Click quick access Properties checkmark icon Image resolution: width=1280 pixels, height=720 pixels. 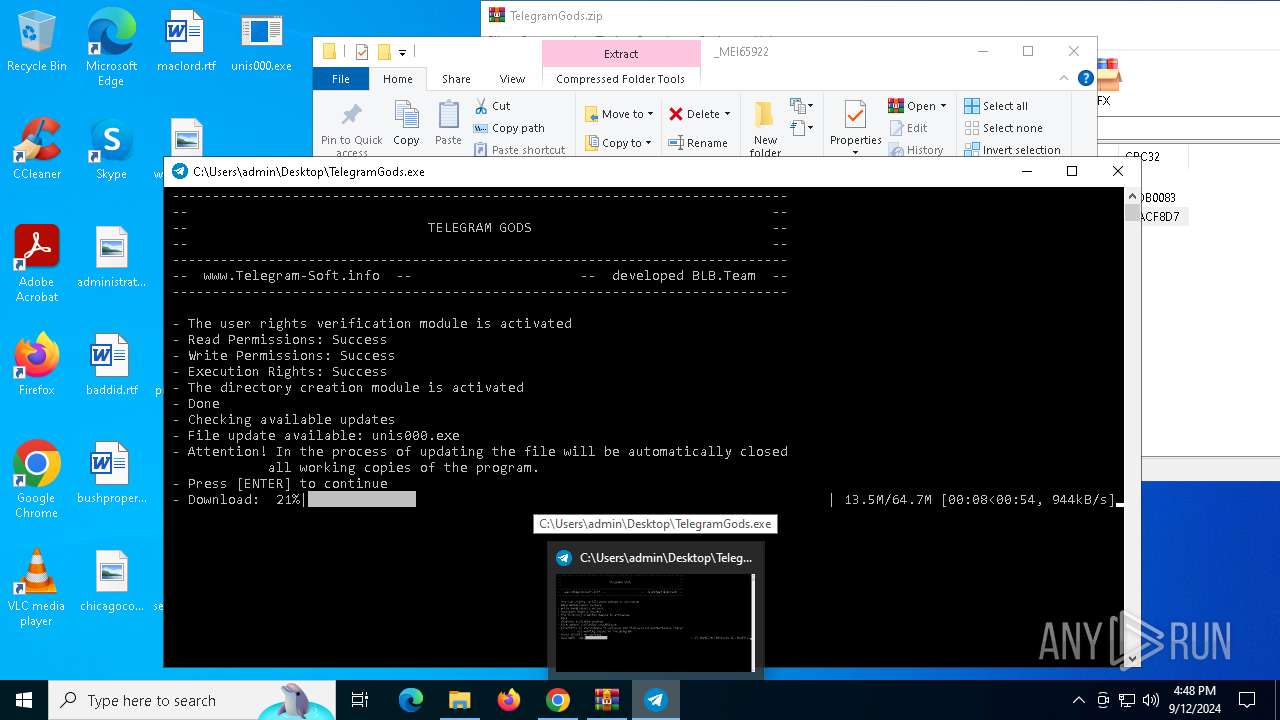click(361, 52)
